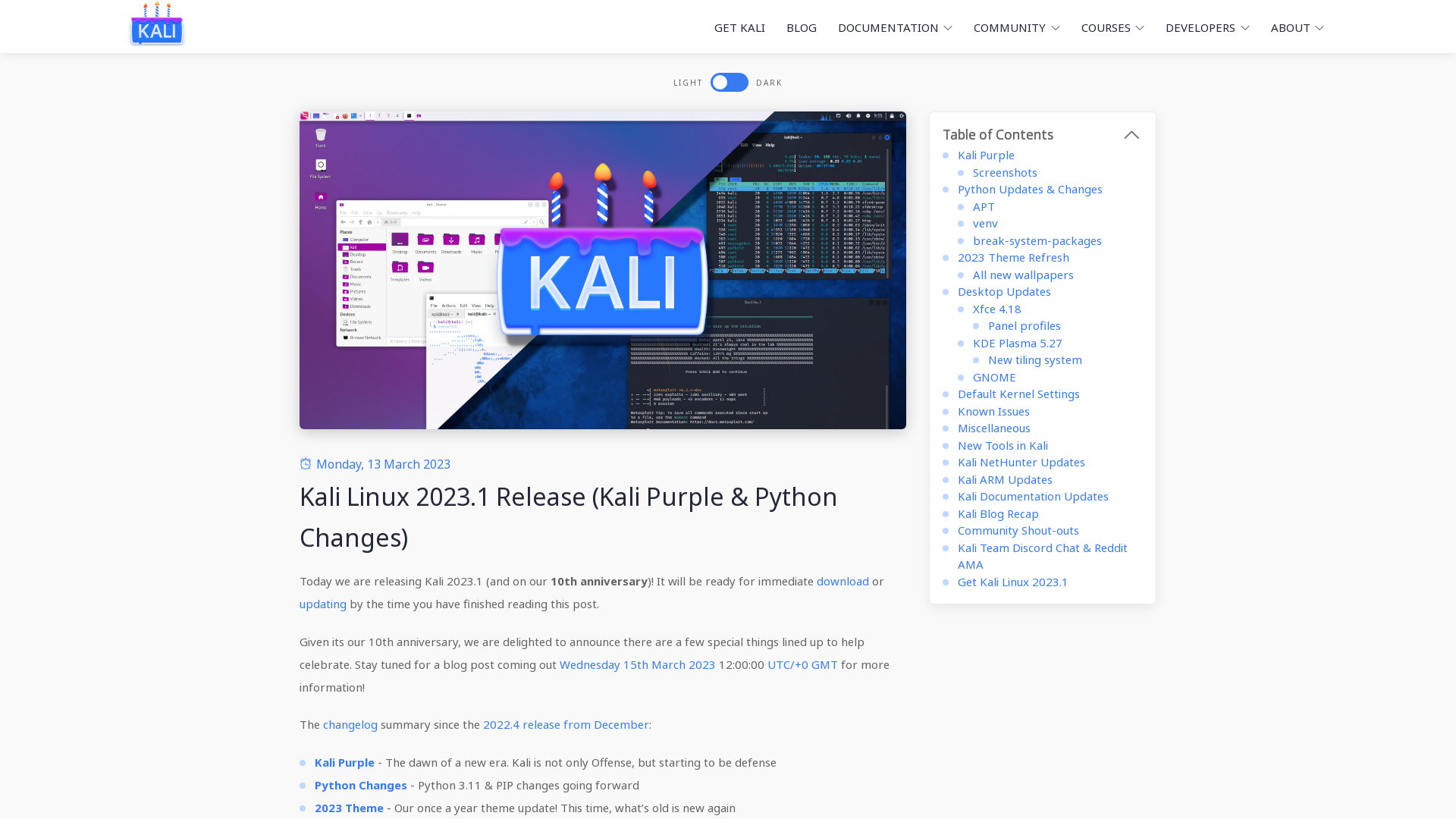
Task: Jump to Kali Blog Recap section
Action: pyautogui.click(x=998, y=513)
